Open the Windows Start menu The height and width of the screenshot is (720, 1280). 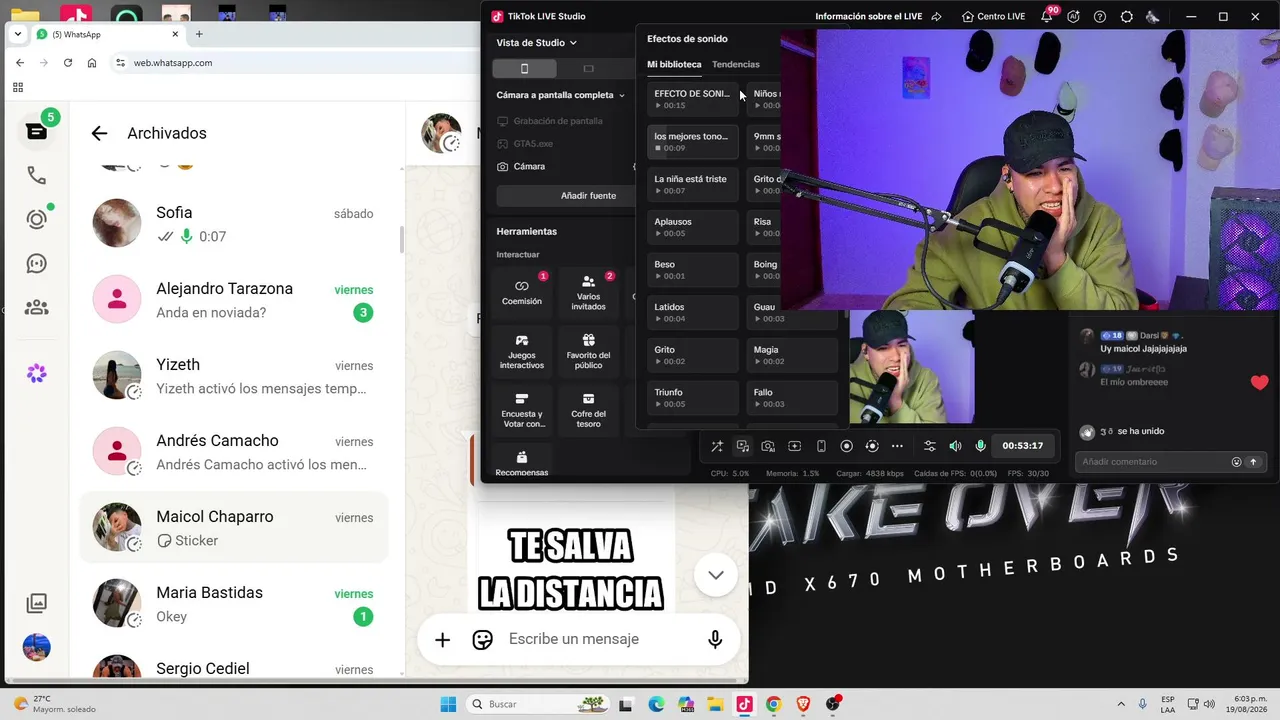click(448, 704)
